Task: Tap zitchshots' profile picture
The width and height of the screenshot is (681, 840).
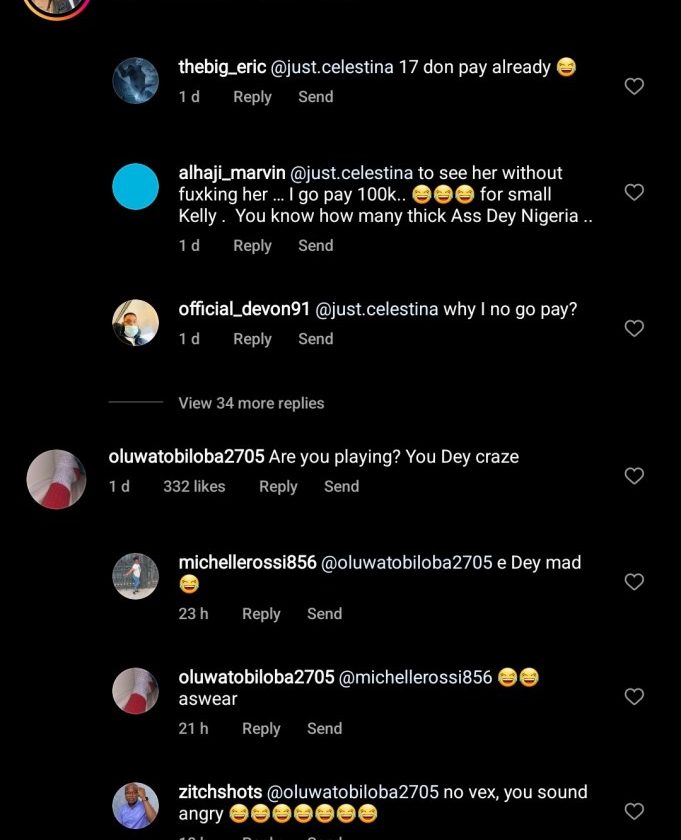Action: click(135, 805)
